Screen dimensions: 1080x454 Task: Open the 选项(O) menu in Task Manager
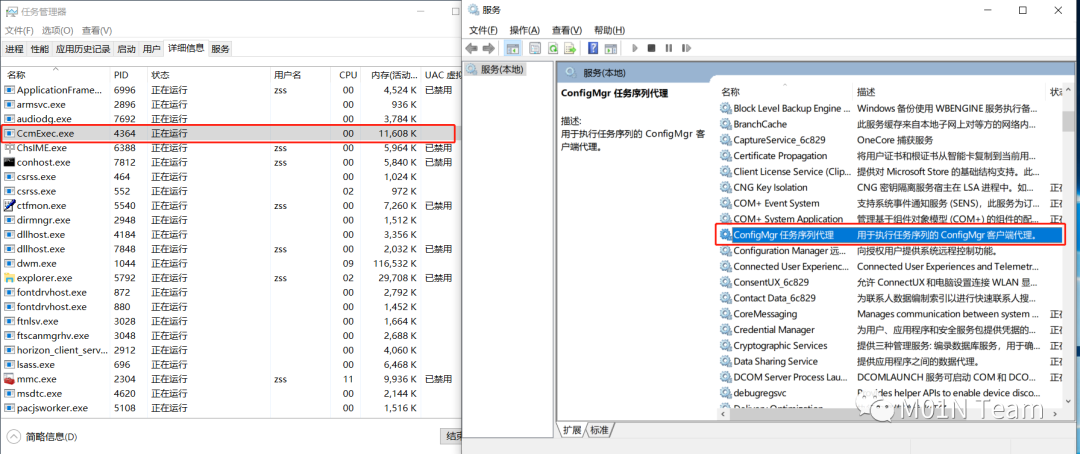tap(57, 30)
